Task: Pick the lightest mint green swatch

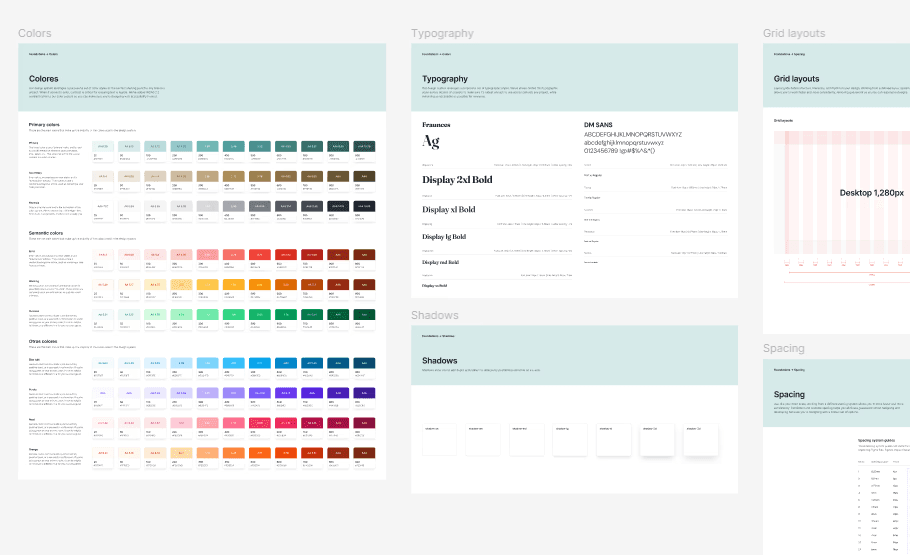Action: coord(103,315)
